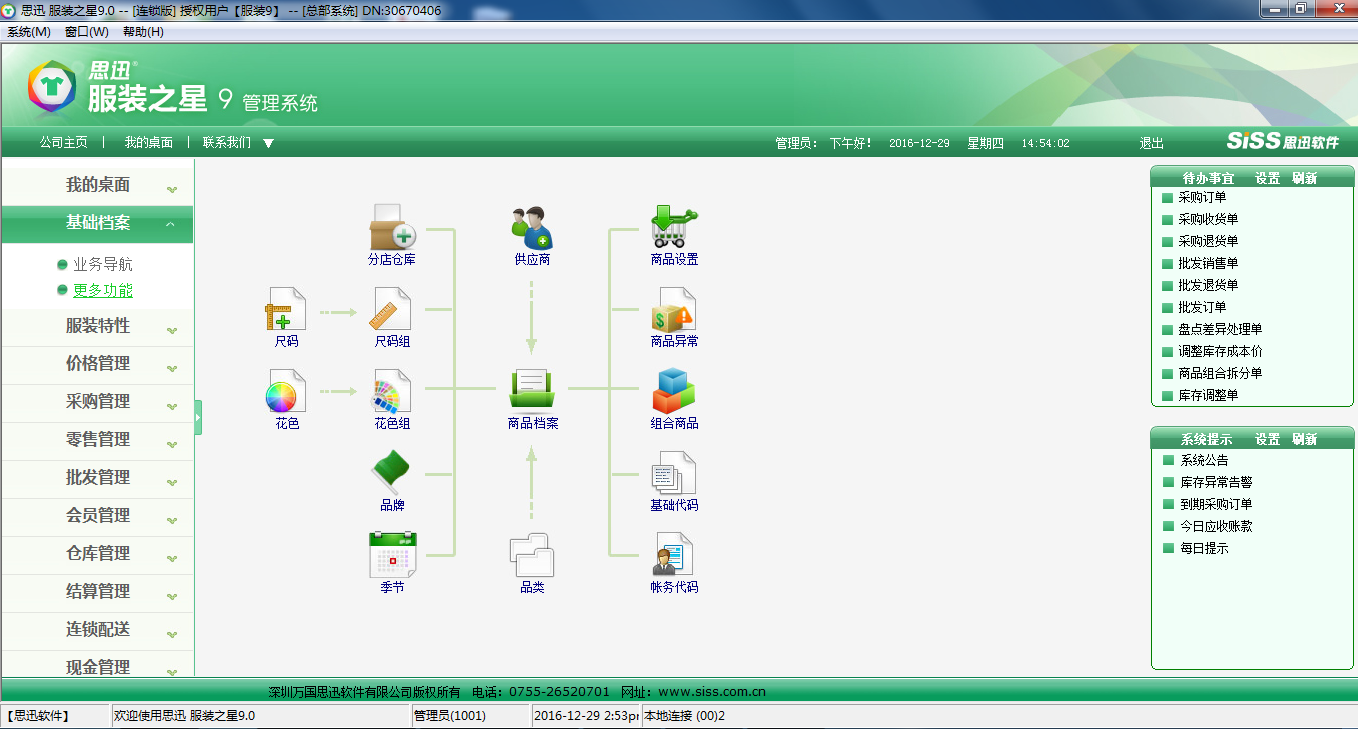Open the 尺码组 ruler icon
This screenshot has height=729, width=1358.
pos(392,309)
